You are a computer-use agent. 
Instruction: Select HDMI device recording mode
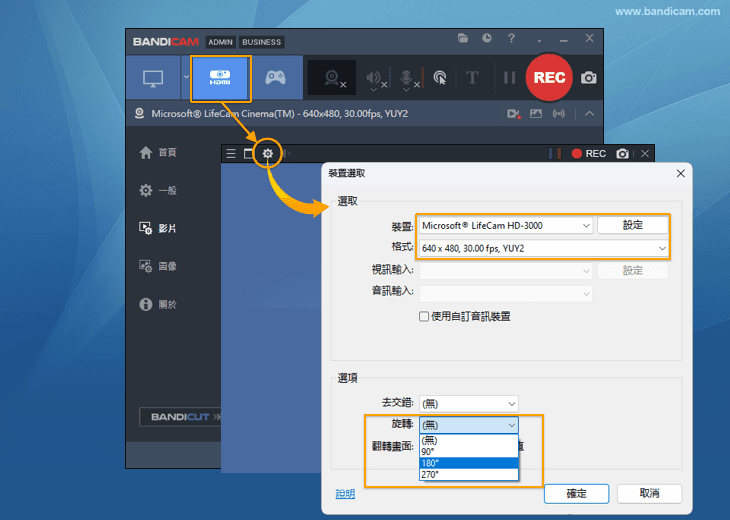pyautogui.click(x=221, y=78)
